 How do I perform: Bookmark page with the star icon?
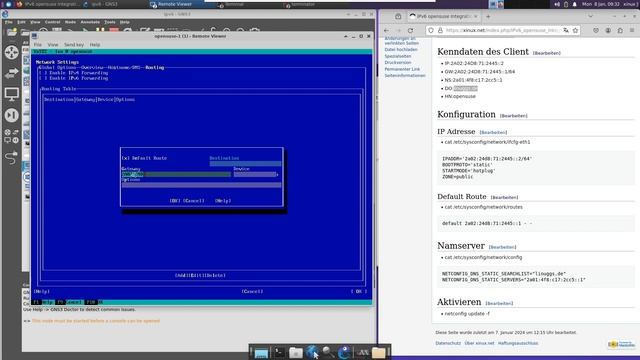(576, 31)
